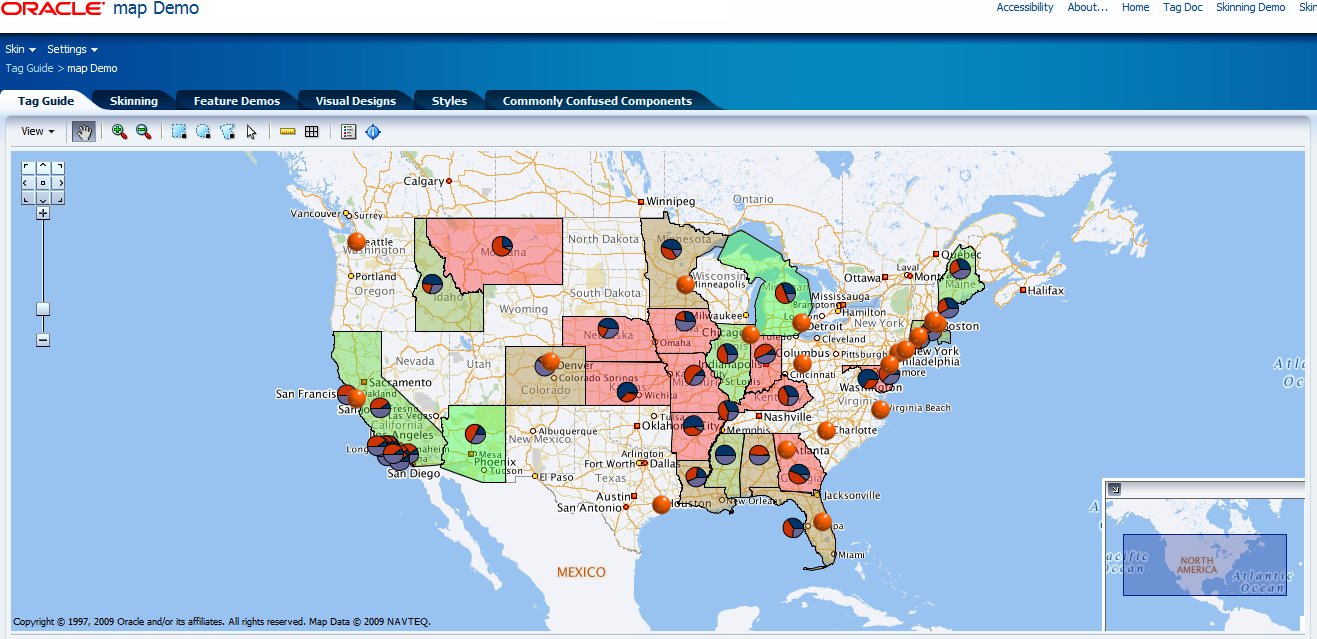1317x639 pixels.
Task: Click the Zoom In magnifier tool
Action: click(x=119, y=131)
